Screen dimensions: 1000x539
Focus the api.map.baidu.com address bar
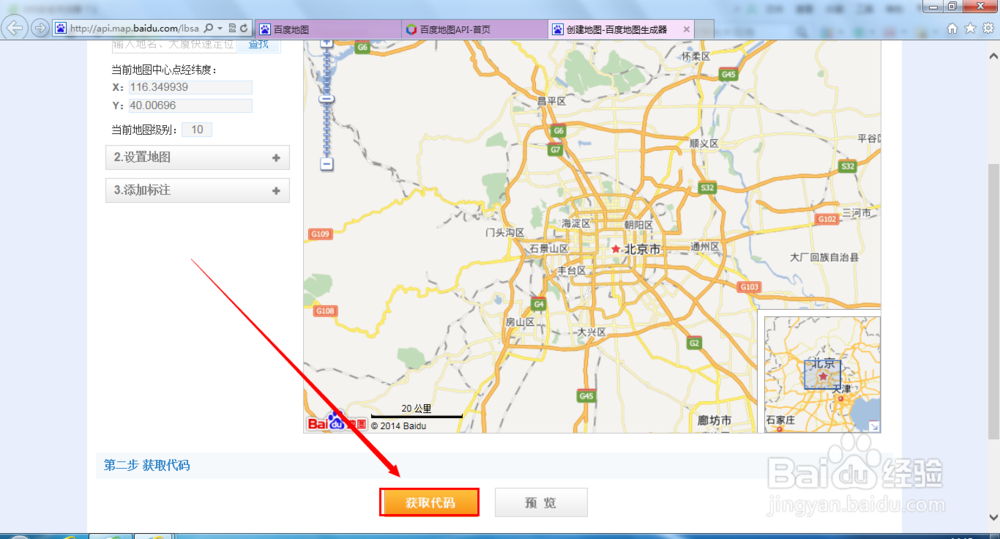pos(135,28)
